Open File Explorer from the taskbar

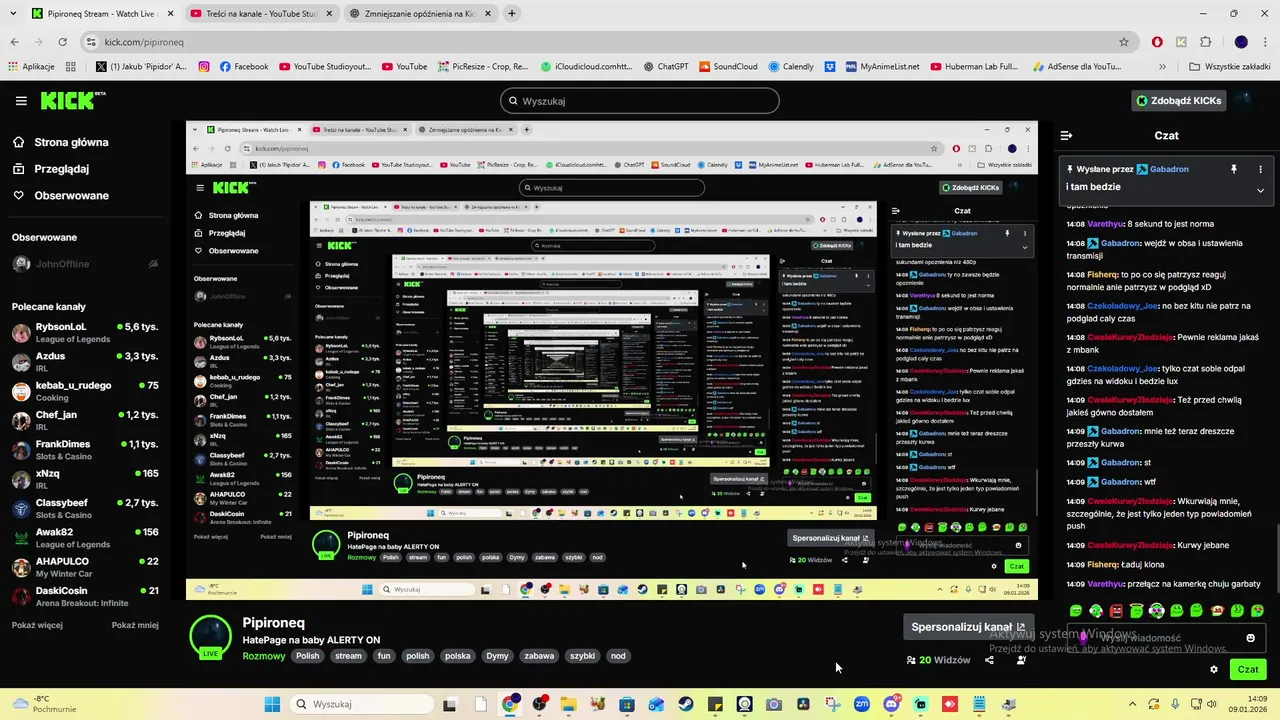(568, 704)
